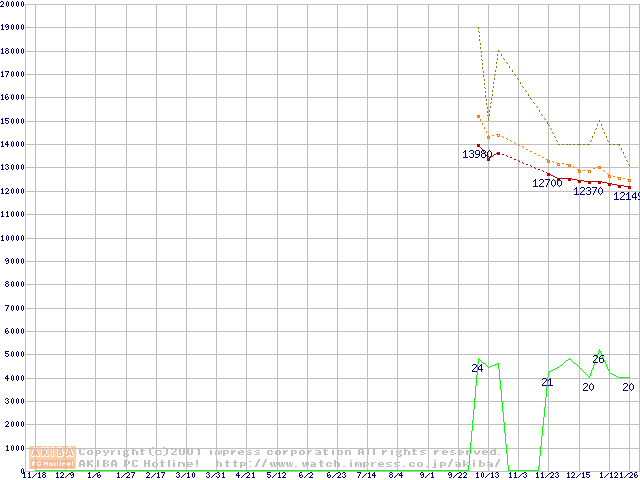The width and height of the screenshot is (640, 480).
Task: Select the 10000 value on the y-axis
Action: (x=13, y=238)
